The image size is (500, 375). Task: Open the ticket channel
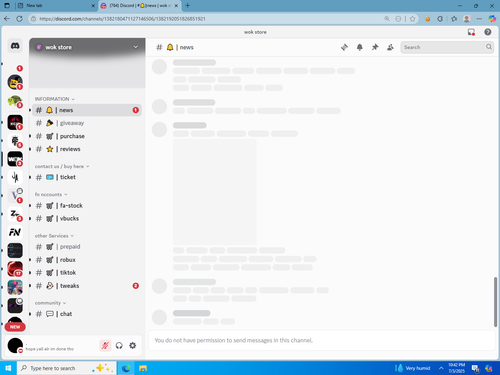pyautogui.click(x=87, y=177)
